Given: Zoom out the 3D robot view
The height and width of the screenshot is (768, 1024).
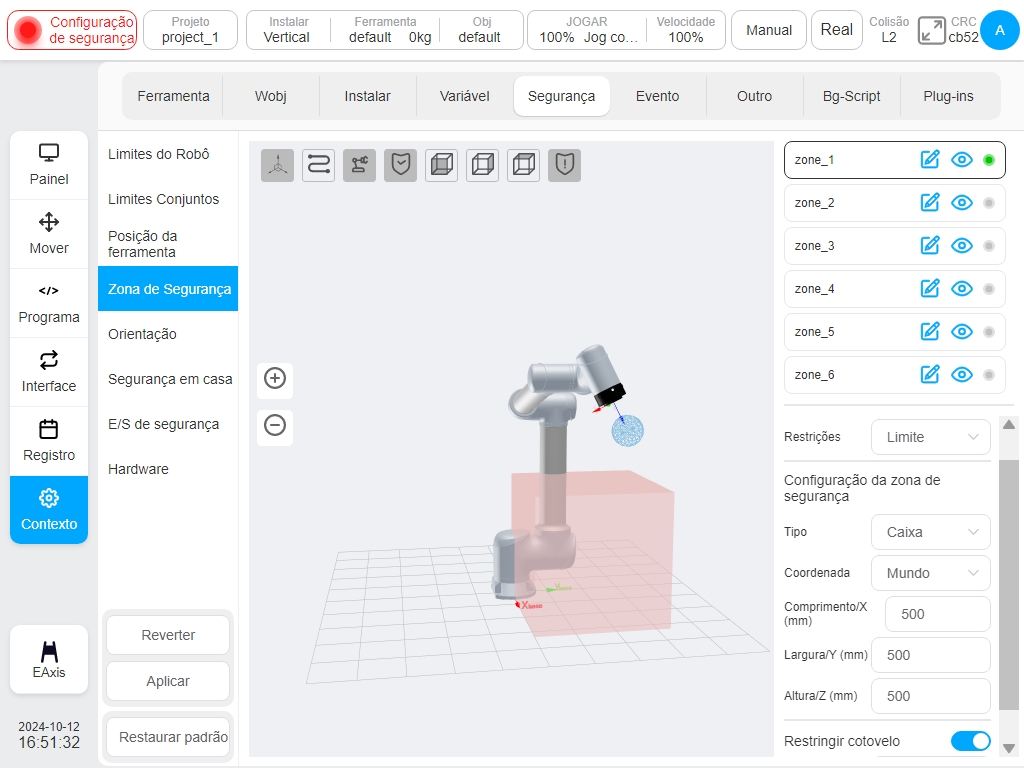Looking at the screenshot, I should (x=275, y=425).
